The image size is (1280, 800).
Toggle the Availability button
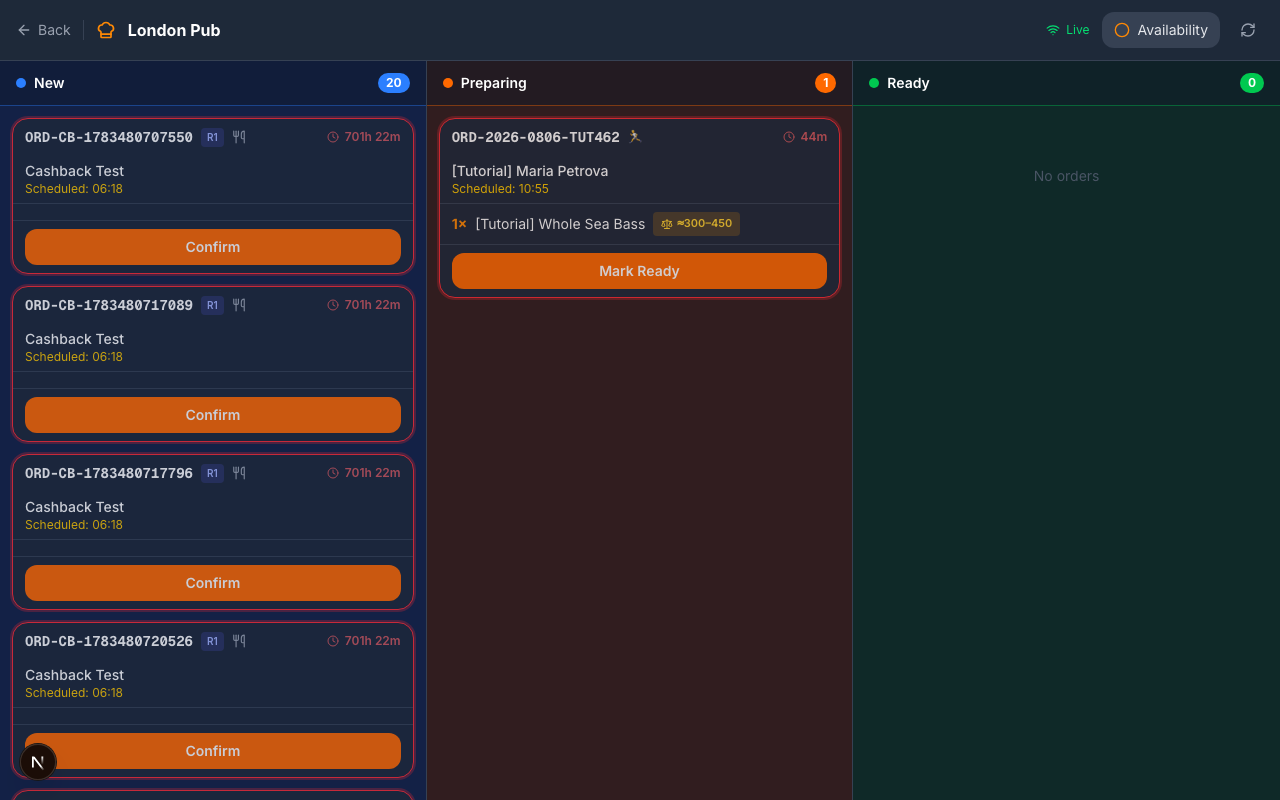coord(1161,30)
